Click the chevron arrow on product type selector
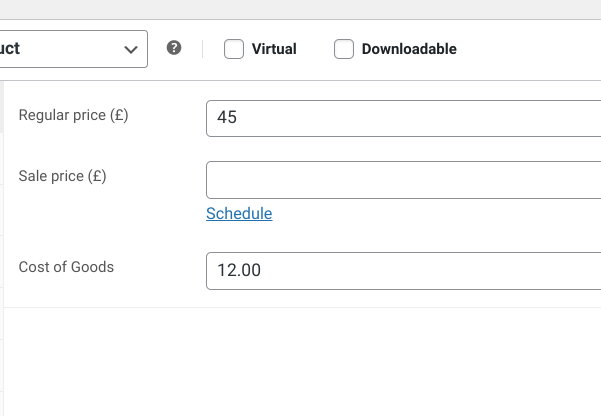Image resolution: width=601 pixels, height=416 pixels. coord(130,49)
